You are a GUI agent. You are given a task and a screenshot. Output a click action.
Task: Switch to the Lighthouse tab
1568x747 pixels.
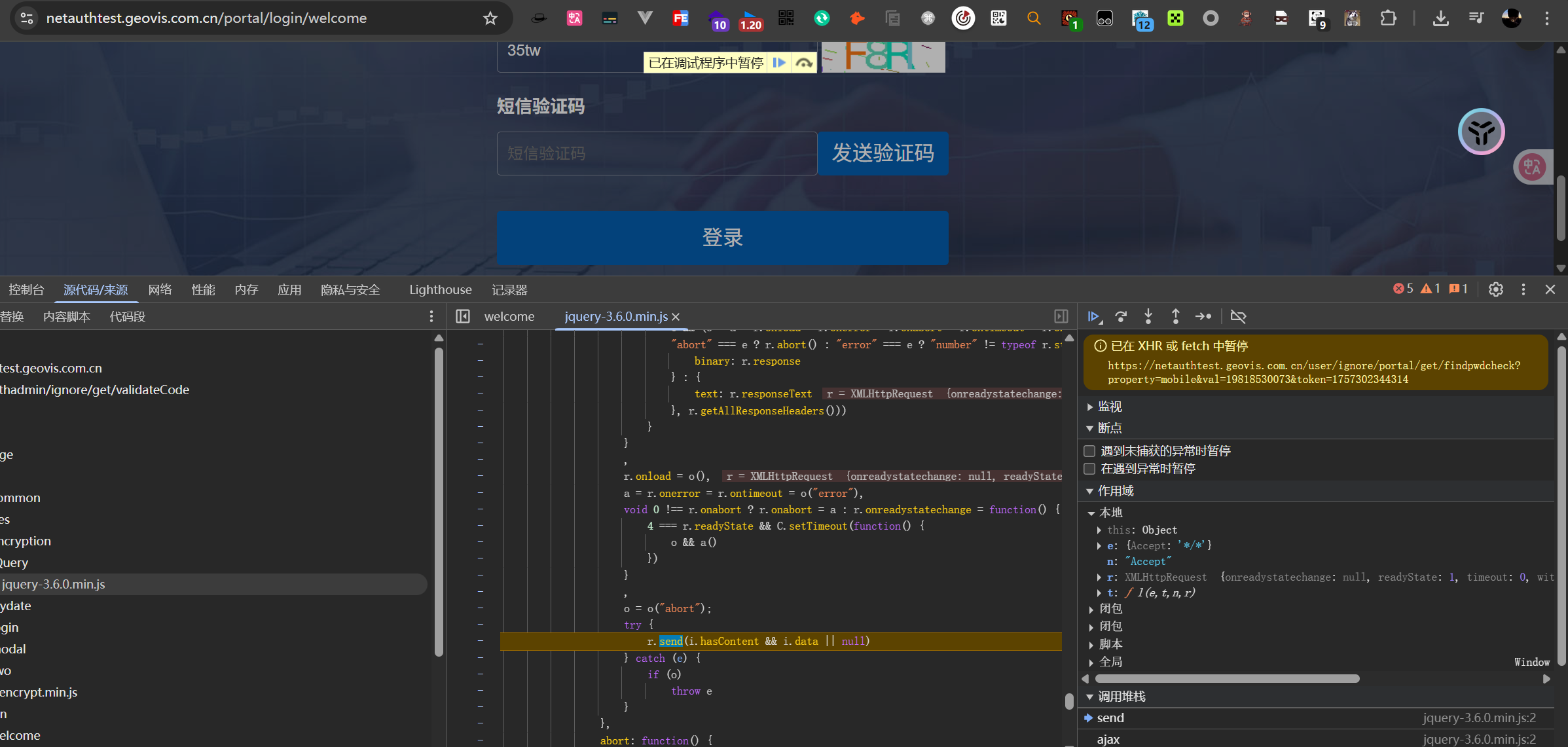click(440, 290)
